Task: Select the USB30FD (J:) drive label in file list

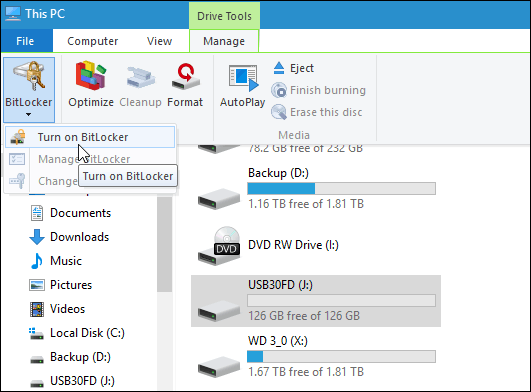Action: [x=280, y=285]
